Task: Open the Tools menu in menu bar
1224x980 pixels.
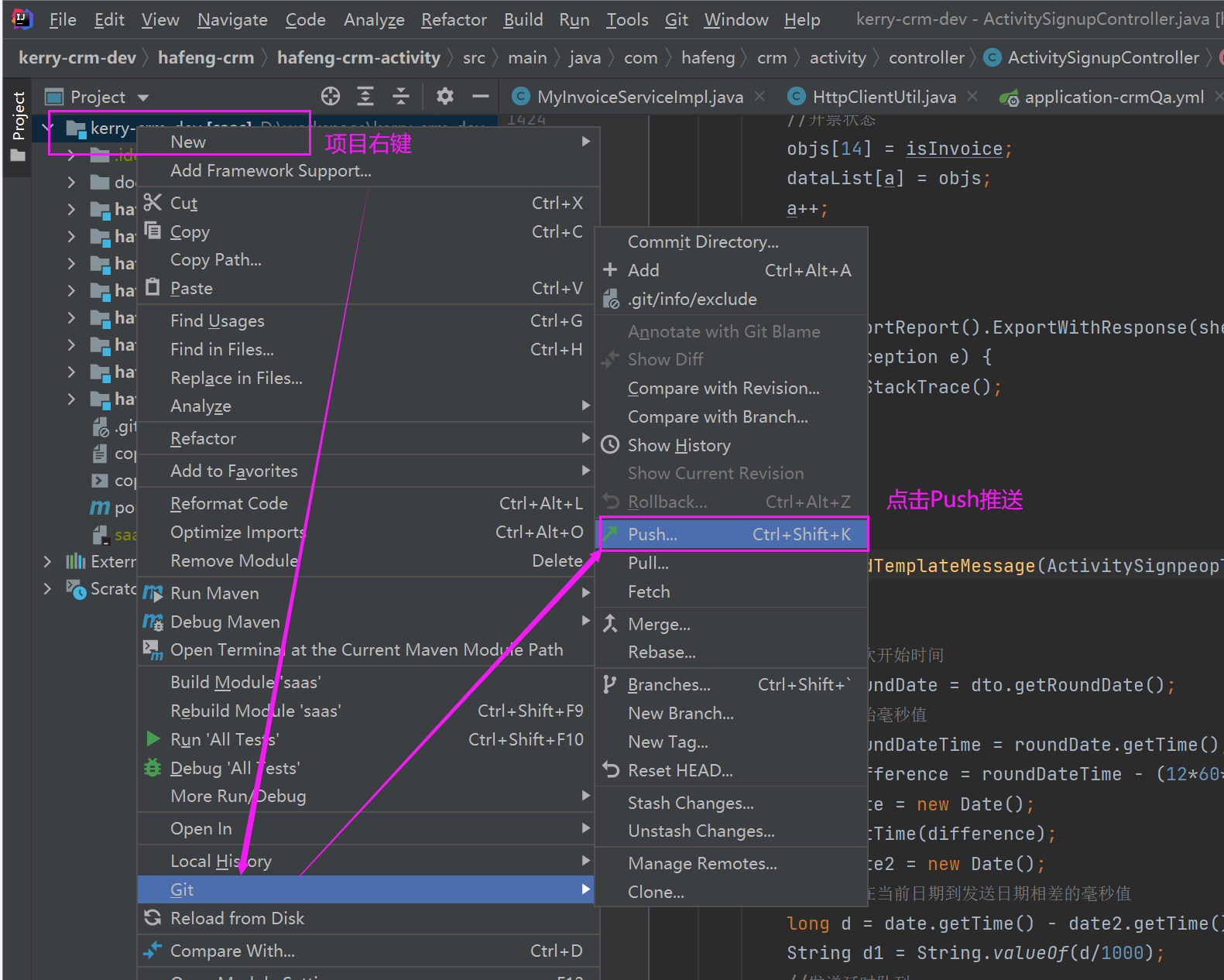Action: [627, 19]
